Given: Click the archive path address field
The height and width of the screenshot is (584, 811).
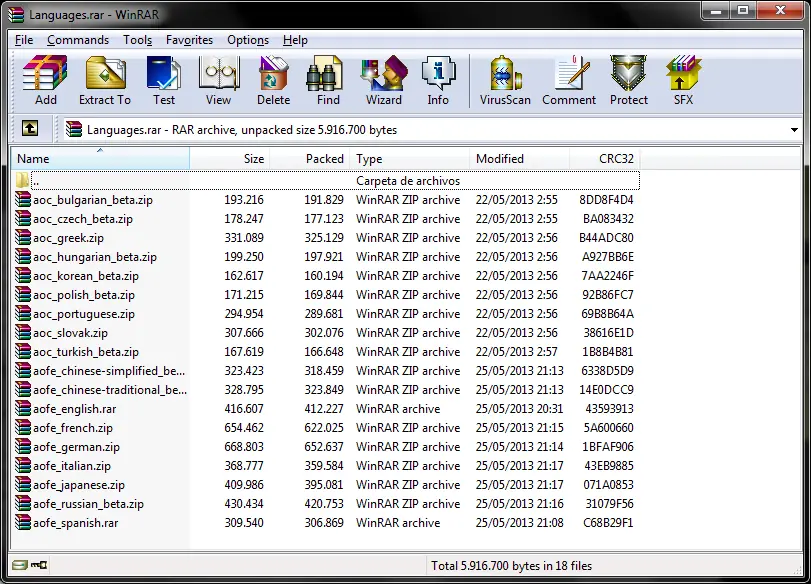Looking at the screenshot, I should 432,130.
